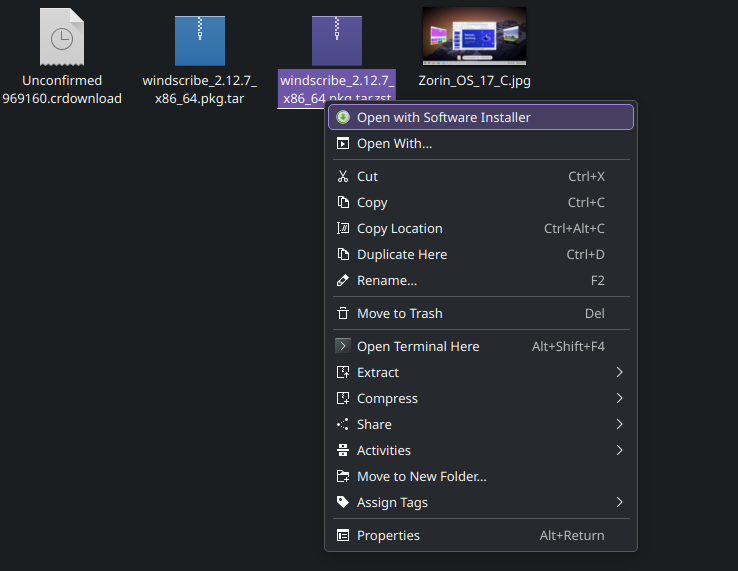Click the F2 shortcut label

597,281
